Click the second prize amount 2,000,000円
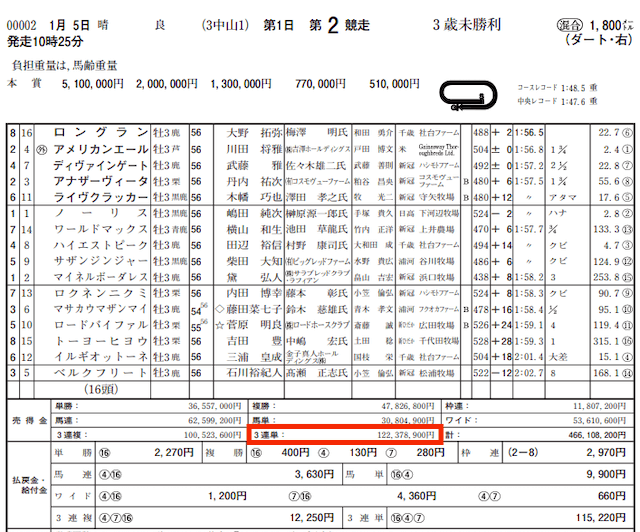Image resolution: width=640 pixels, height=532 pixels. click(x=167, y=84)
